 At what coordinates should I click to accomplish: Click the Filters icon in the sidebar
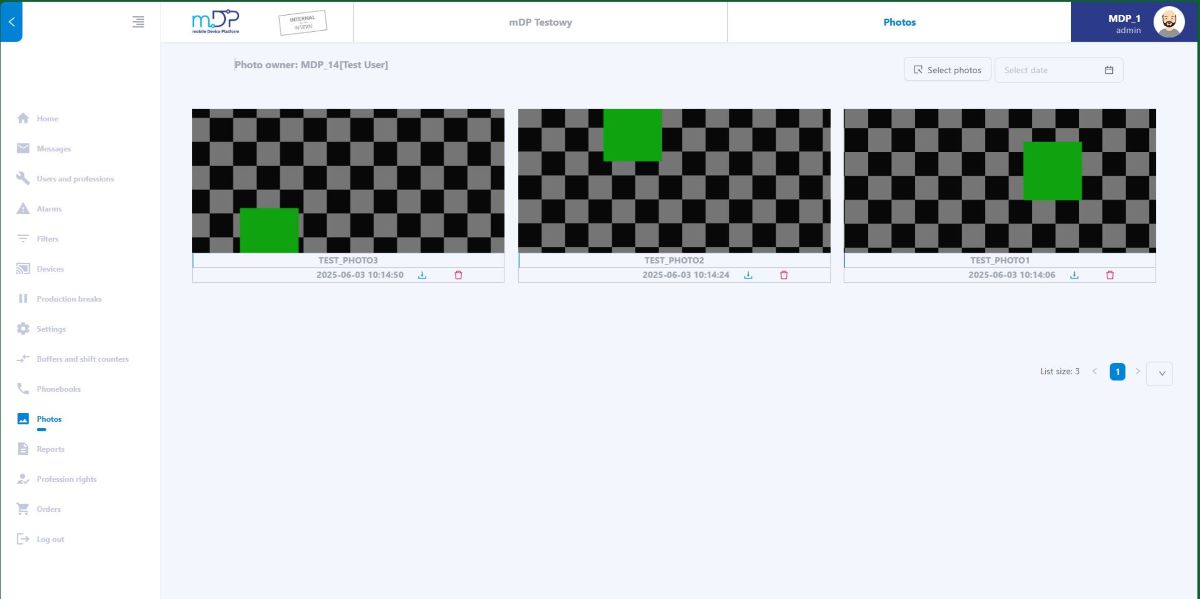[23, 239]
